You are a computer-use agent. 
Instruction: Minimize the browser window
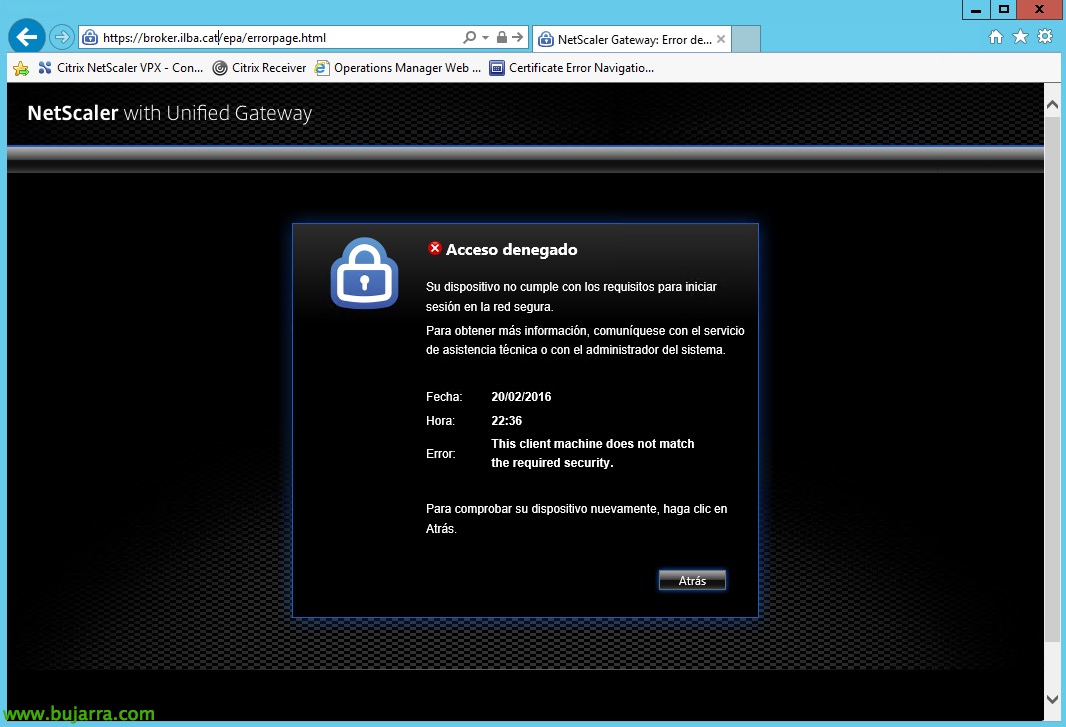[x=976, y=10]
